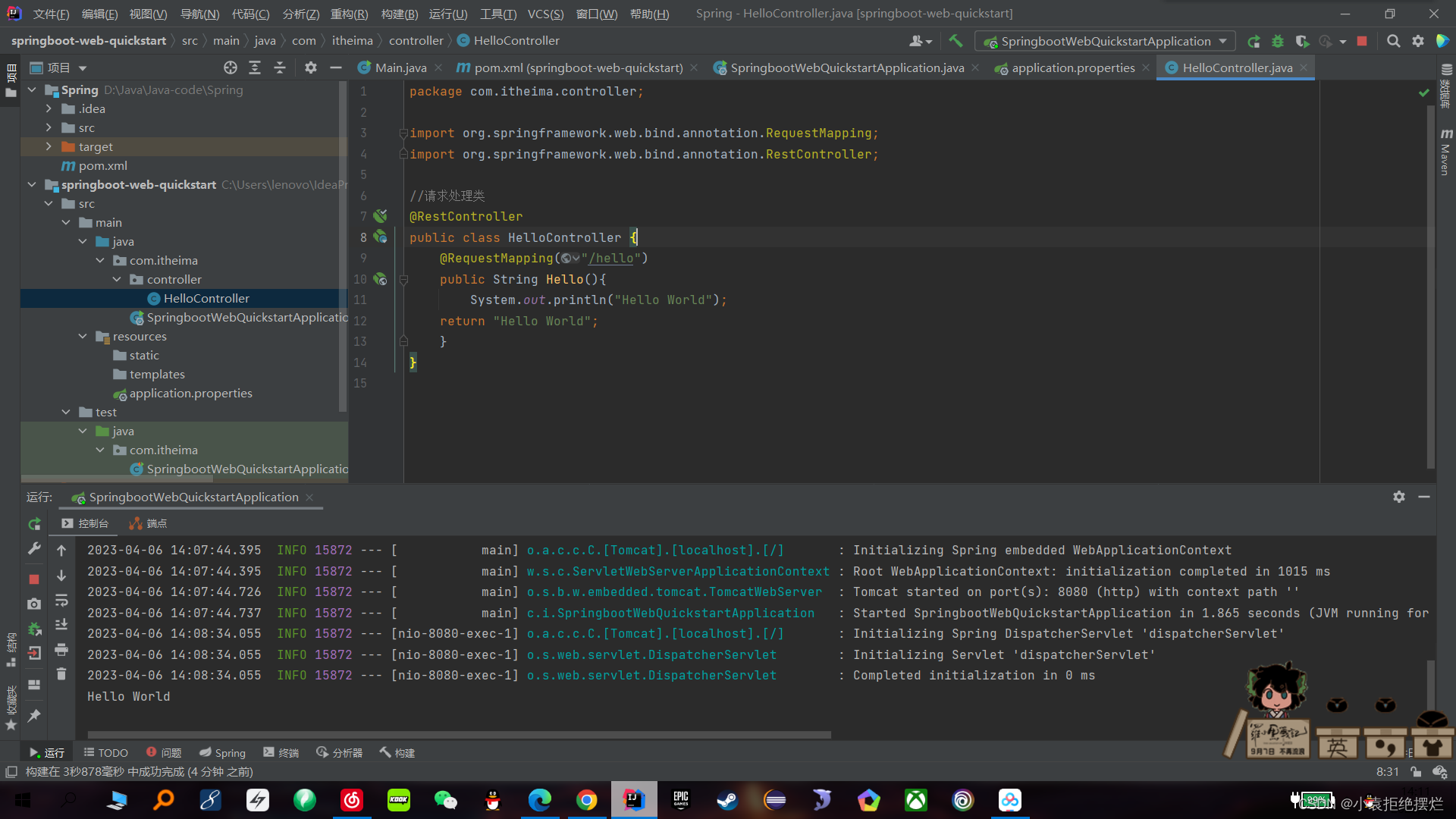The width and height of the screenshot is (1456, 819).
Task: Open 终端 terminal tool window
Action: 281,752
